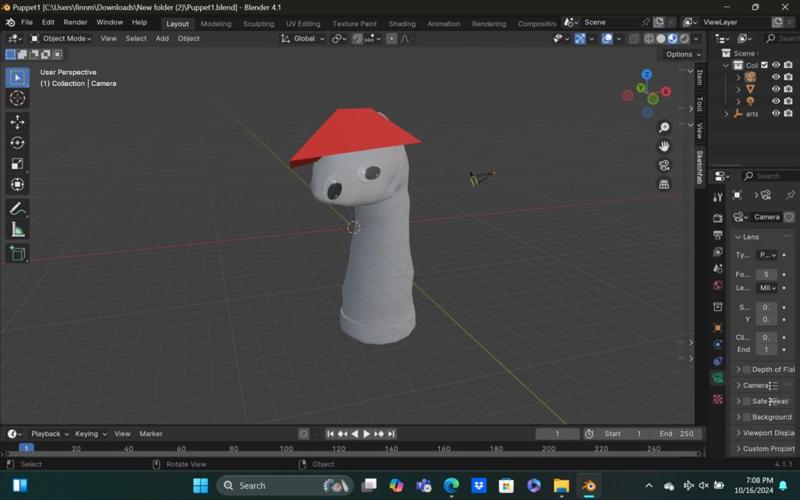Choose the Rotate tool
The image size is (800, 500).
click(x=17, y=143)
